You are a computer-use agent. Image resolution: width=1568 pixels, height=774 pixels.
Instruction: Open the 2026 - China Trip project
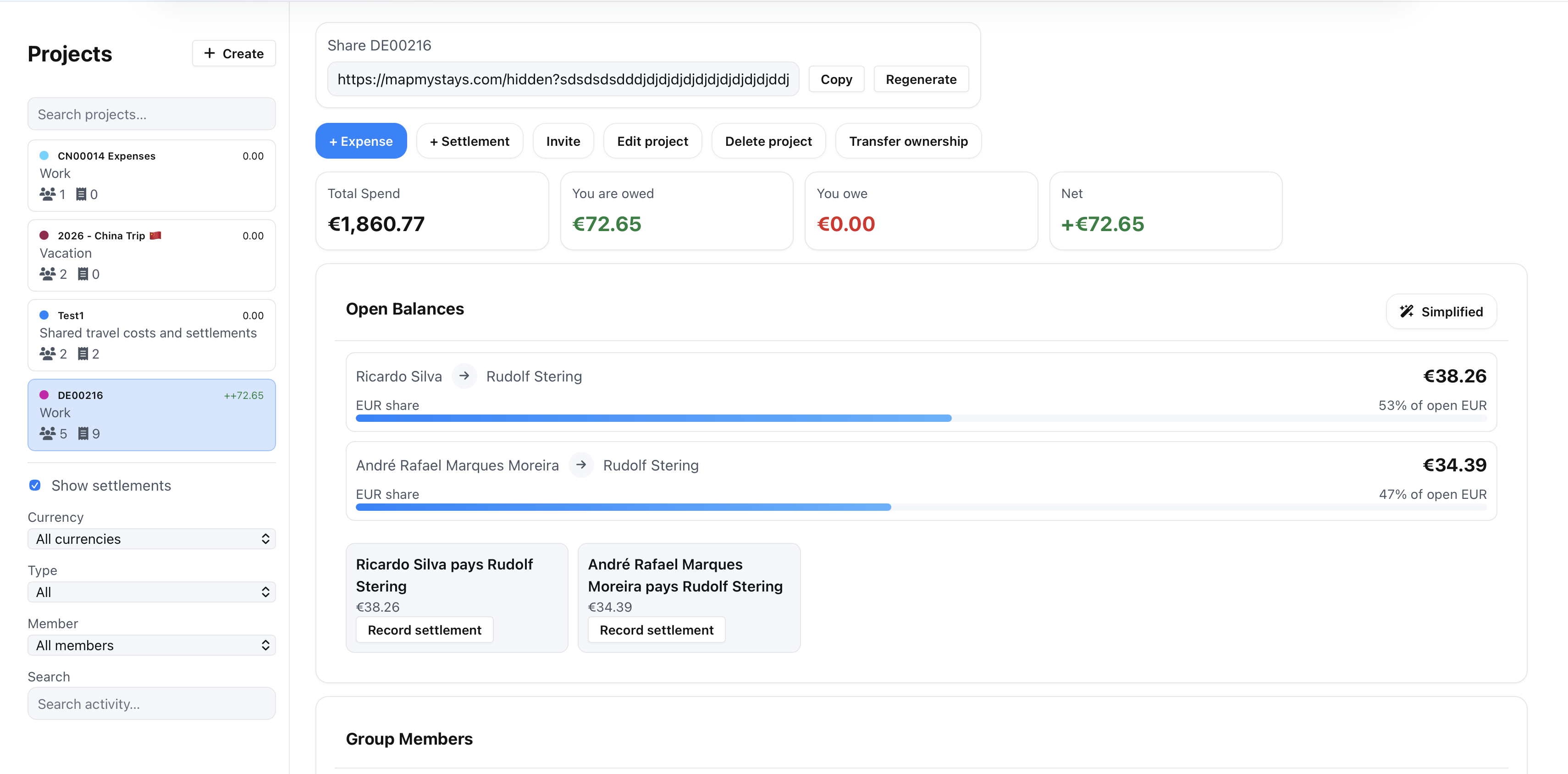pyautogui.click(x=152, y=254)
